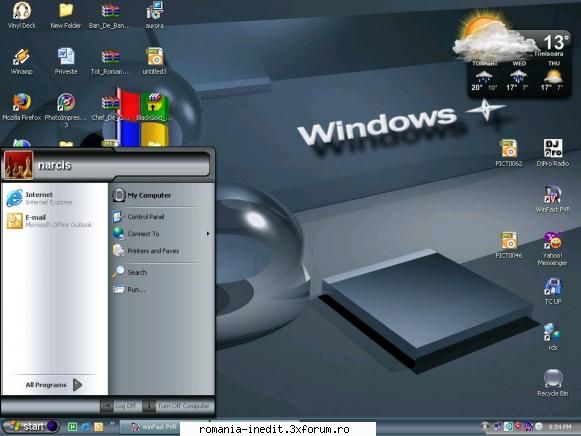This screenshot has height=436, width=581.
Task: Click Timisoara location label in weather widget
Action: pyautogui.click(x=549, y=54)
